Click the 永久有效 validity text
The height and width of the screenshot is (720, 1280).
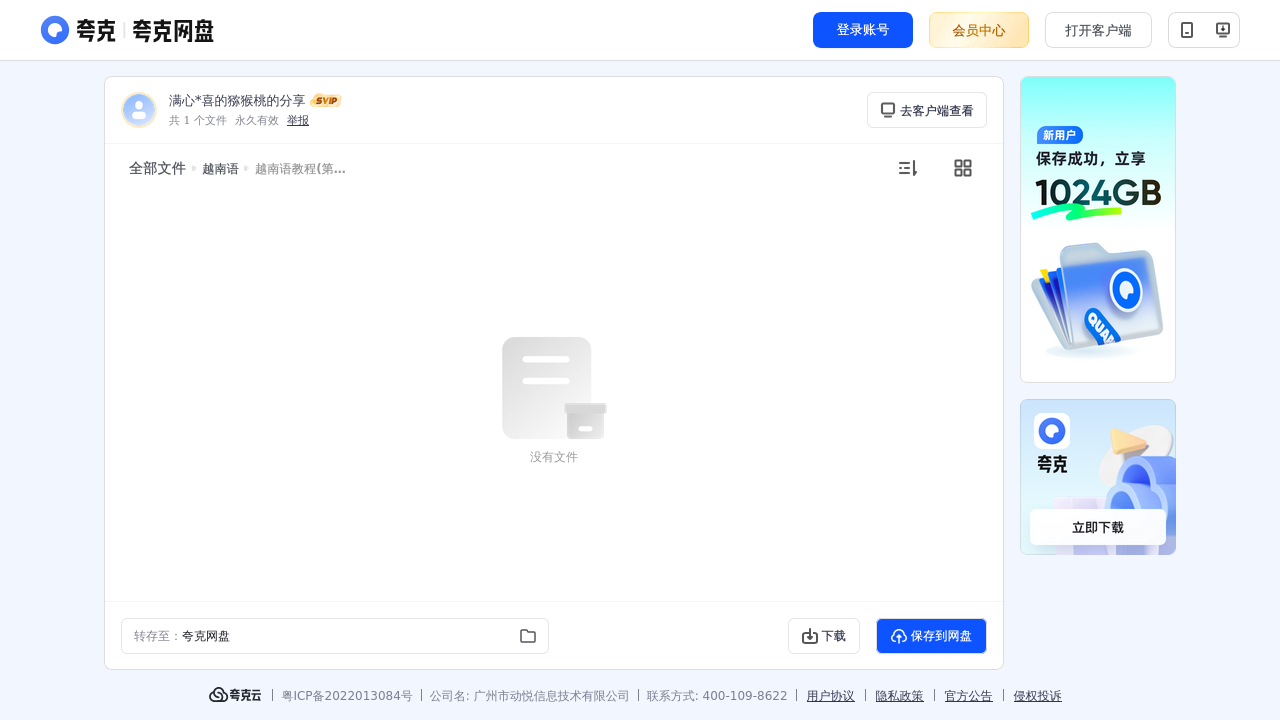pos(257,120)
